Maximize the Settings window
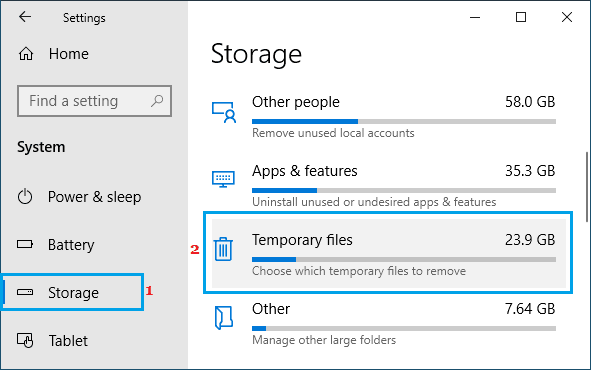591x370 pixels. [x=521, y=17]
